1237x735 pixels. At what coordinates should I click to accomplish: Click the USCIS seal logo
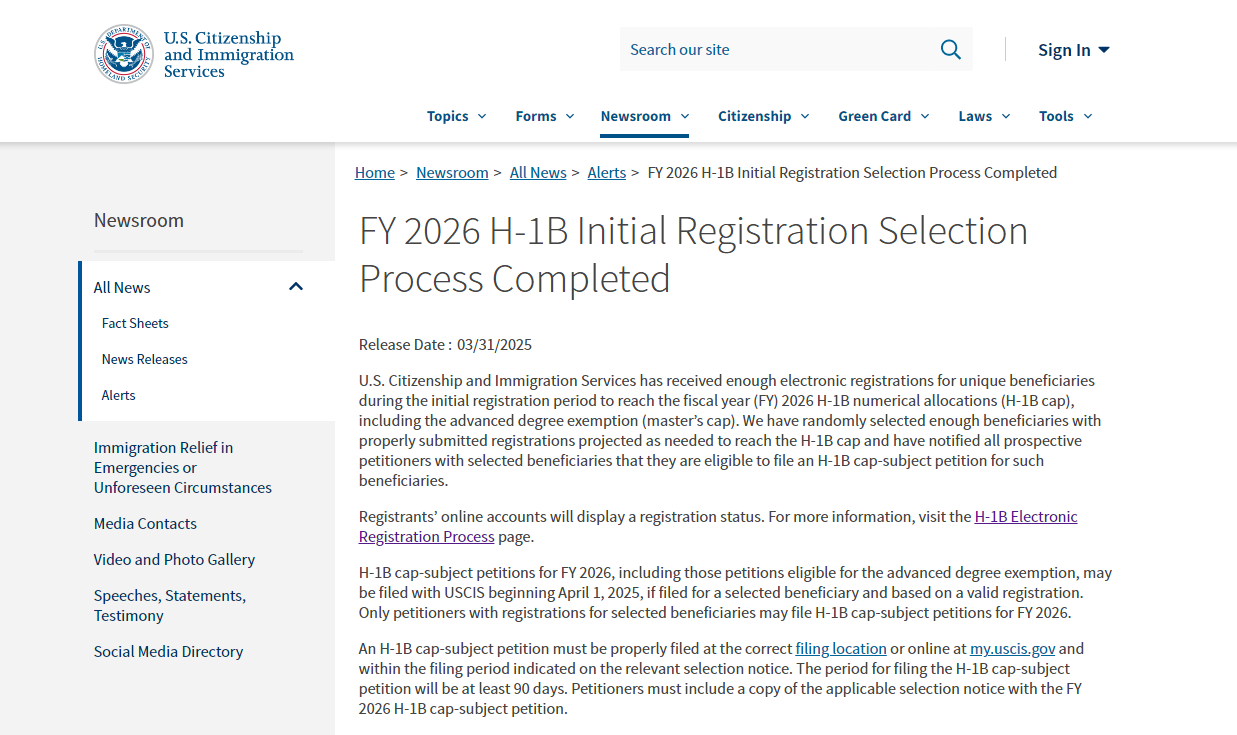tap(123, 54)
